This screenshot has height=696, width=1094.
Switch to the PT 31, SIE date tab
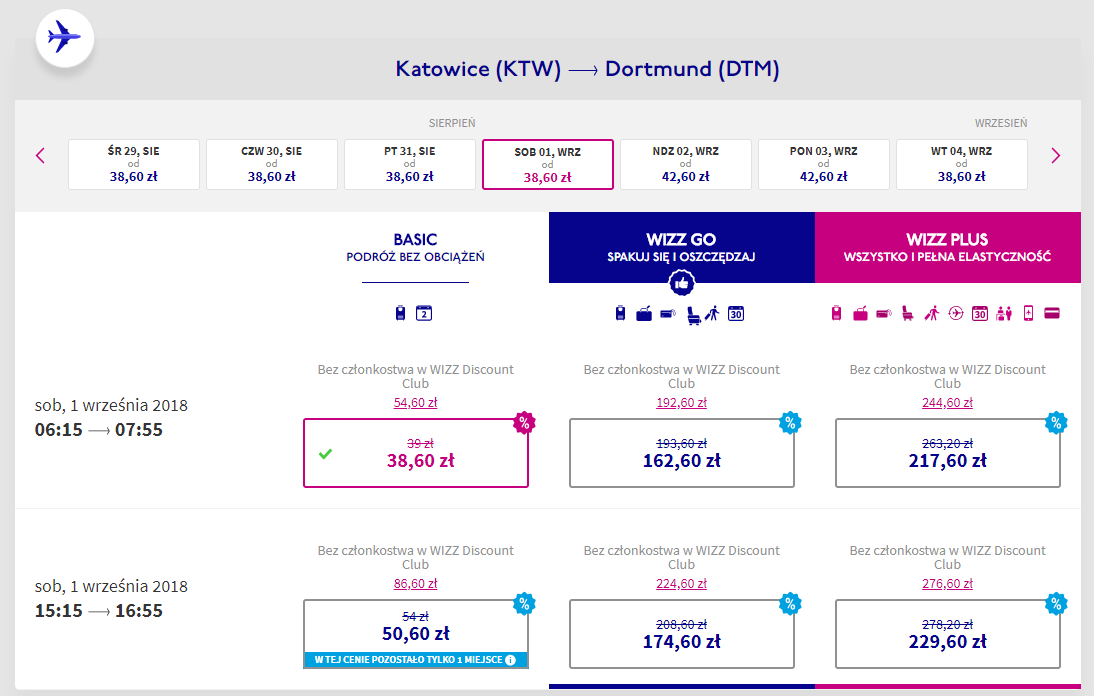pos(410,164)
